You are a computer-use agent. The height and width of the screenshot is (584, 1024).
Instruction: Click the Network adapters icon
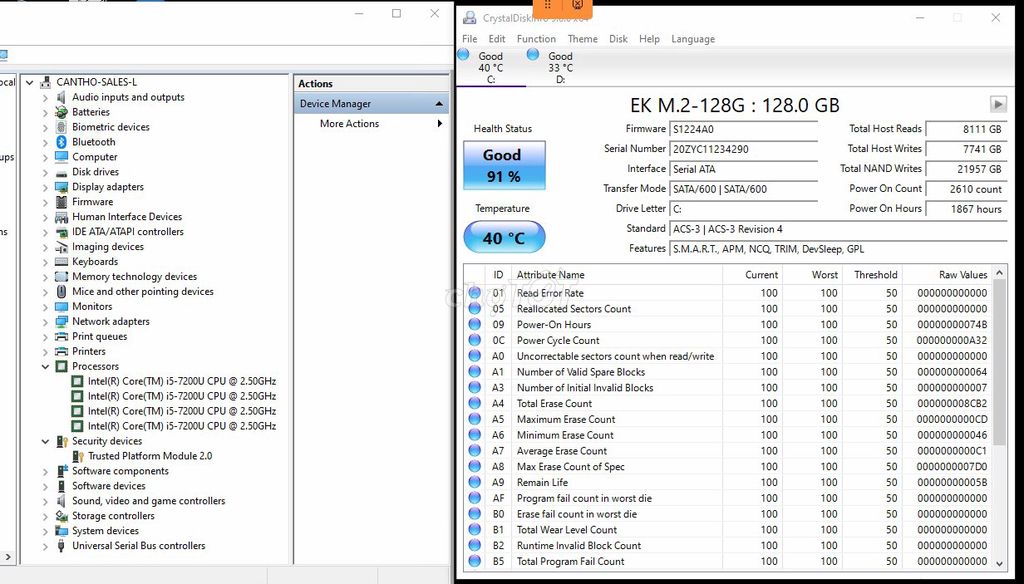point(61,322)
